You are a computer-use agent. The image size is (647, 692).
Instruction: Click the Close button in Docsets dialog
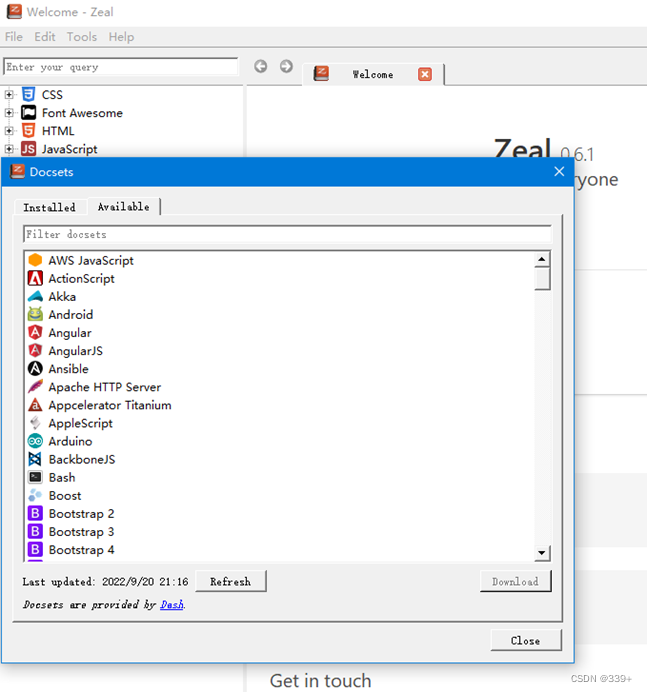[526, 640]
